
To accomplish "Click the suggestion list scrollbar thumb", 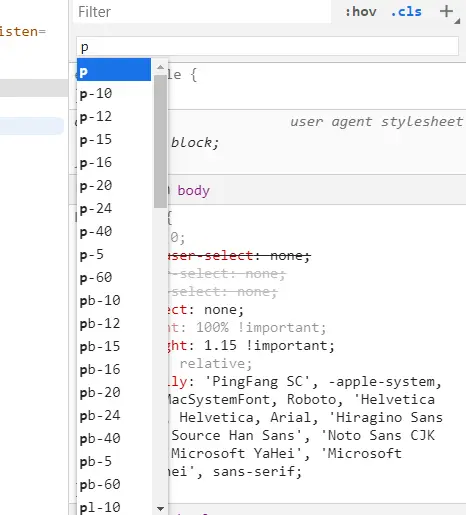I will [160, 141].
